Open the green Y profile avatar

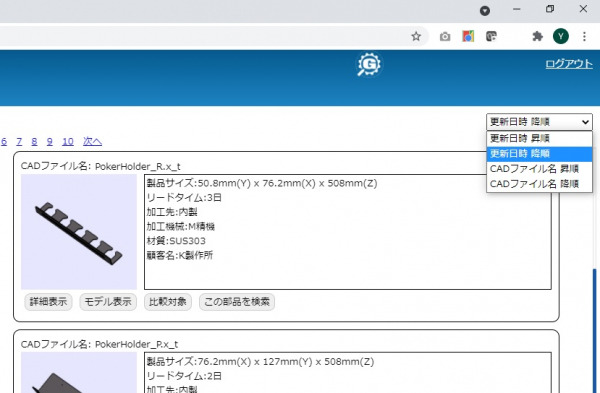pos(561,36)
